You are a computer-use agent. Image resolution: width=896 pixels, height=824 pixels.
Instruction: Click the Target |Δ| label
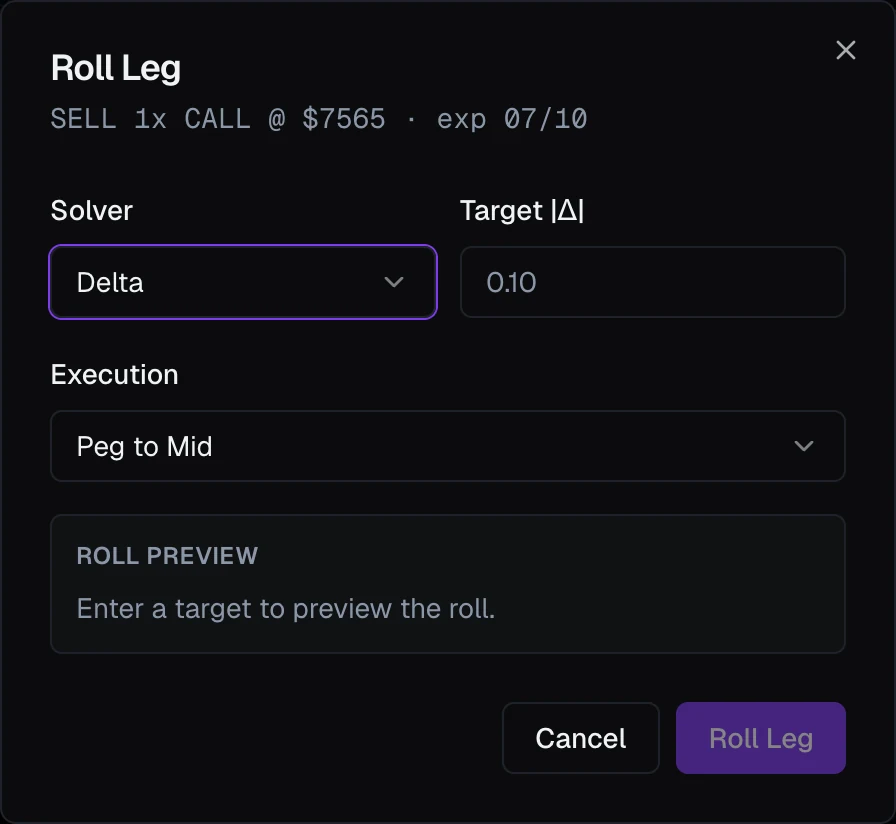click(x=522, y=210)
